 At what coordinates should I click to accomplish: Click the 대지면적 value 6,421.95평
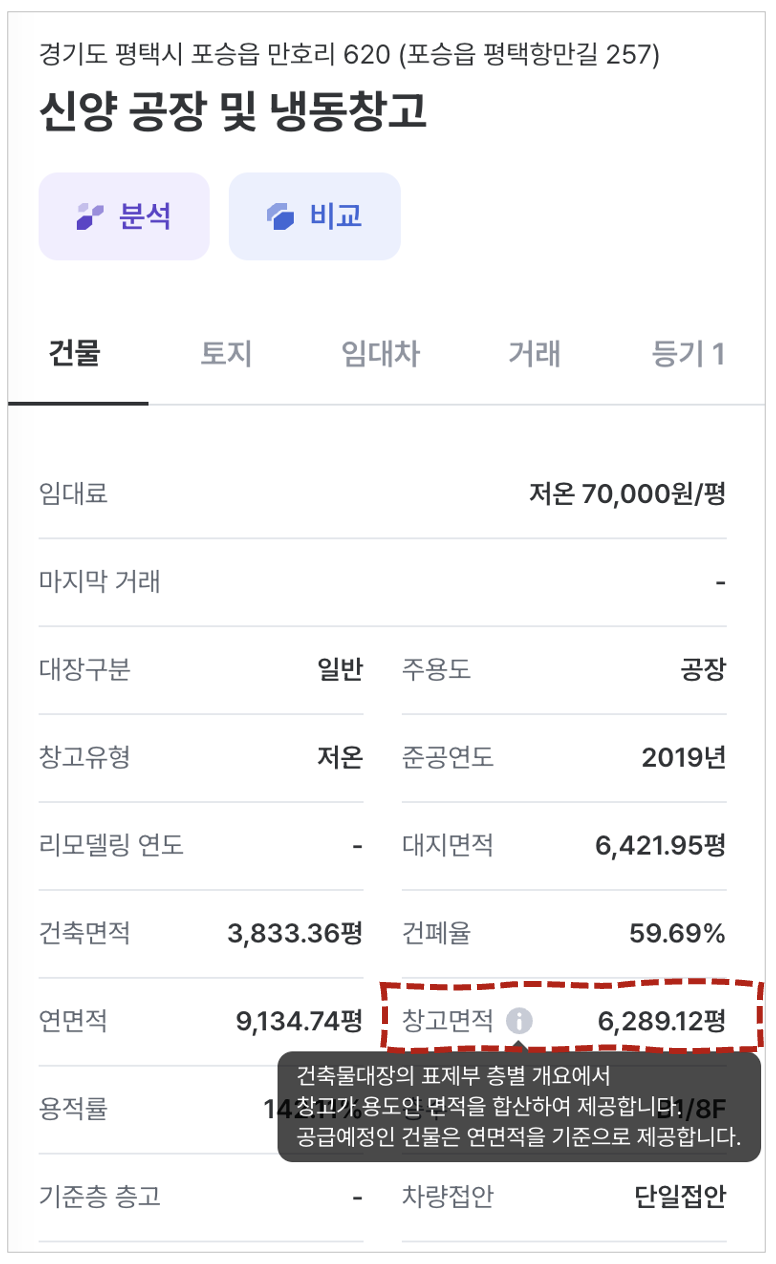[660, 845]
